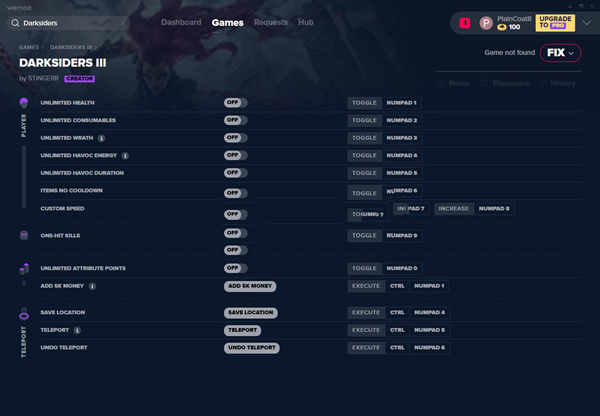Click the Player category icon
This screenshot has width=600, height=416.
(x=24, y=103)
